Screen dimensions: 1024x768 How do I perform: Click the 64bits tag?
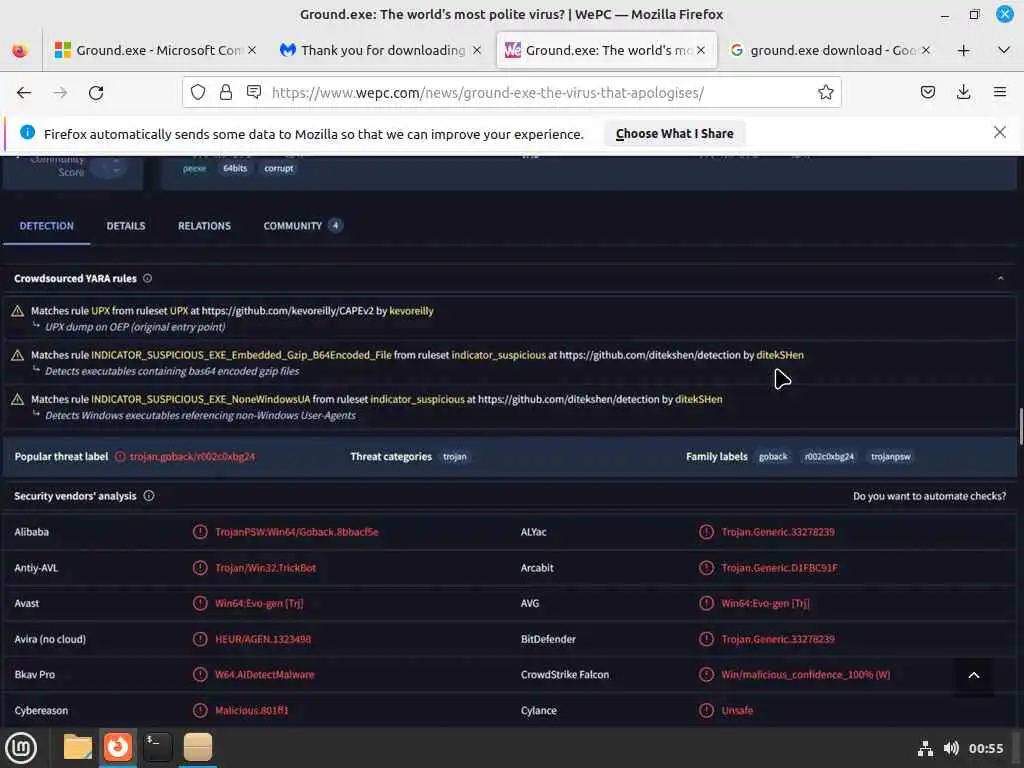pos(235,168)
